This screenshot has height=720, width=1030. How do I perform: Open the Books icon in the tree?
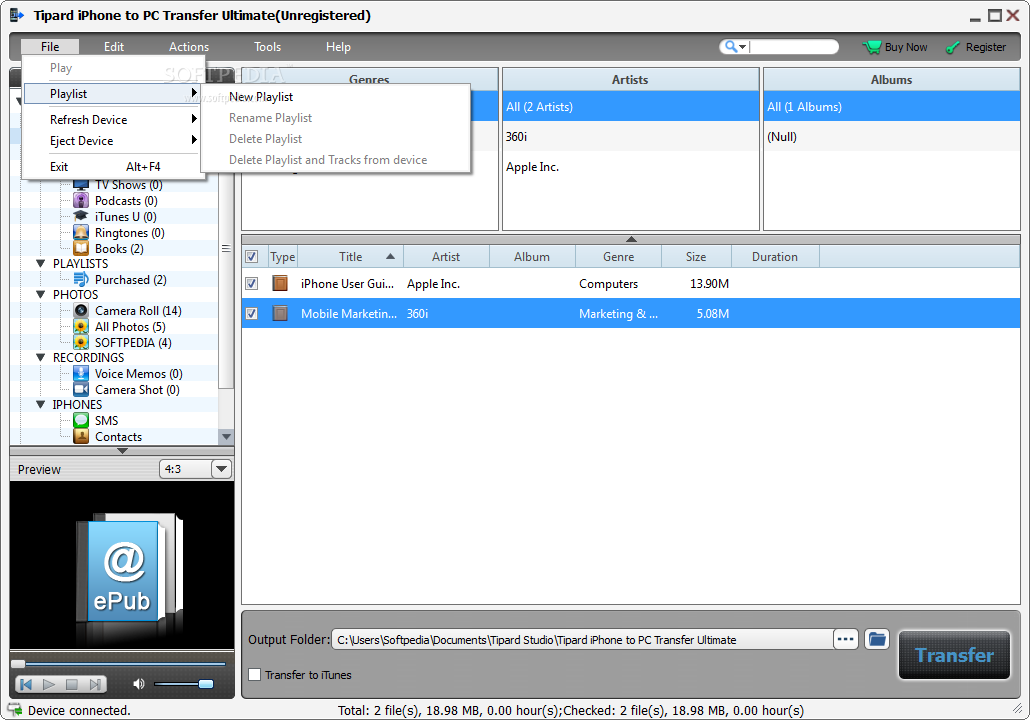point(81,248)
